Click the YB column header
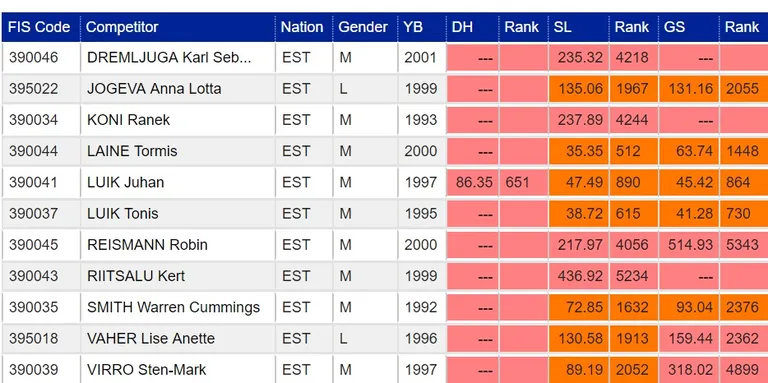This screenshot has height=383, width=768. (x=413, y=27)
